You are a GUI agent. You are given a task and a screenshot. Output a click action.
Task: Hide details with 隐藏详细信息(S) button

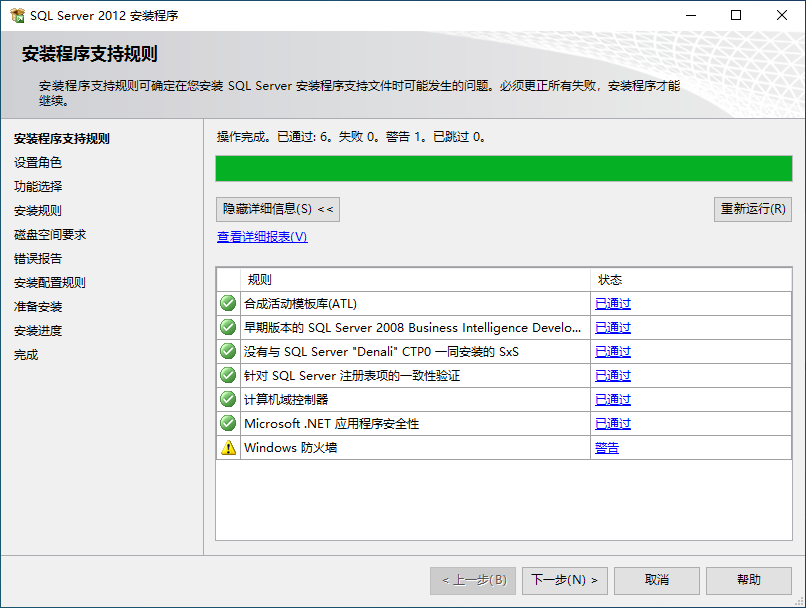tap(278, 209)
